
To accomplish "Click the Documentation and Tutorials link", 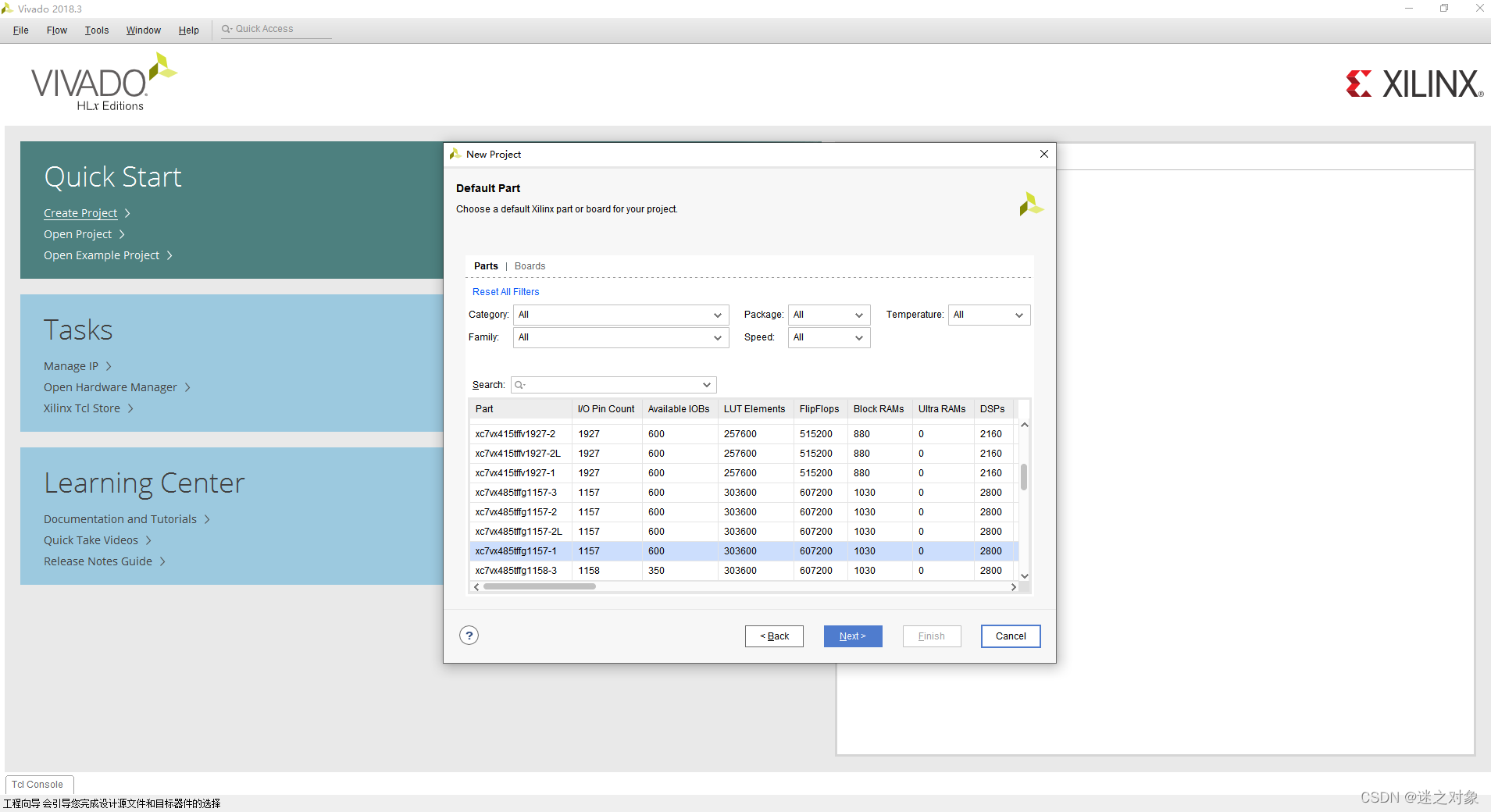I will [x=120, y=519].
